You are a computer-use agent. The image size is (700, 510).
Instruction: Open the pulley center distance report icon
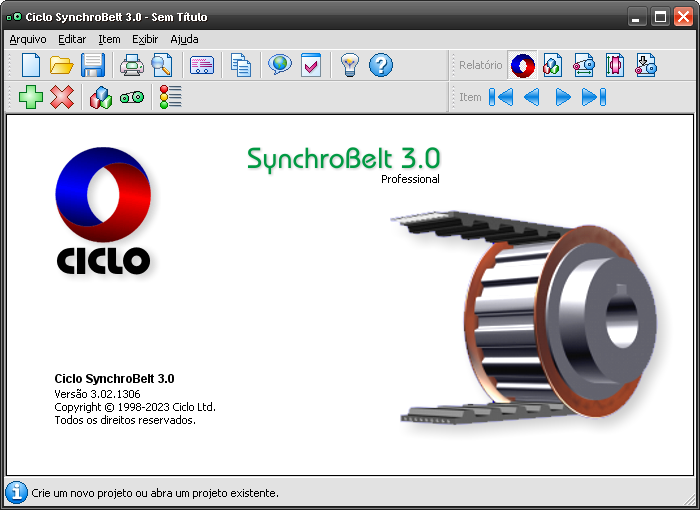(x=583, y=66)
